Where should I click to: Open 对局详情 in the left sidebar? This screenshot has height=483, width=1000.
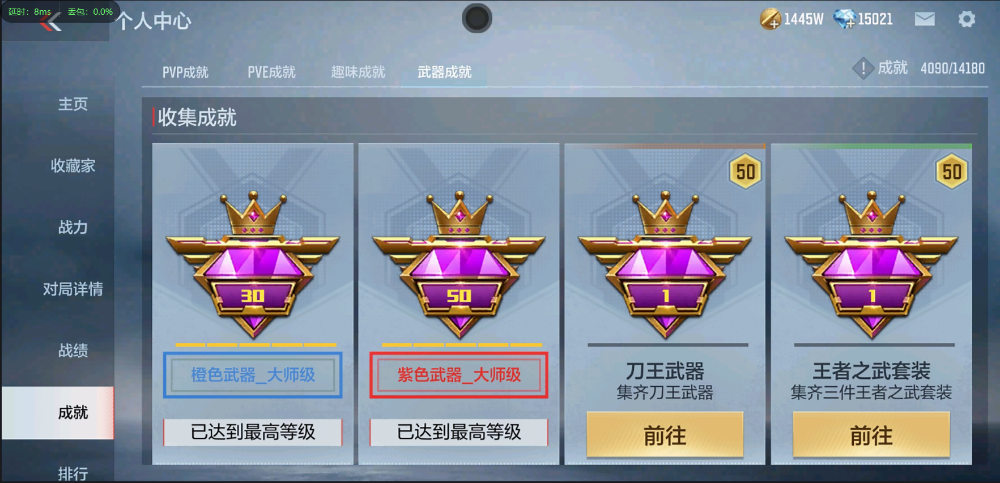click(73, 289)
